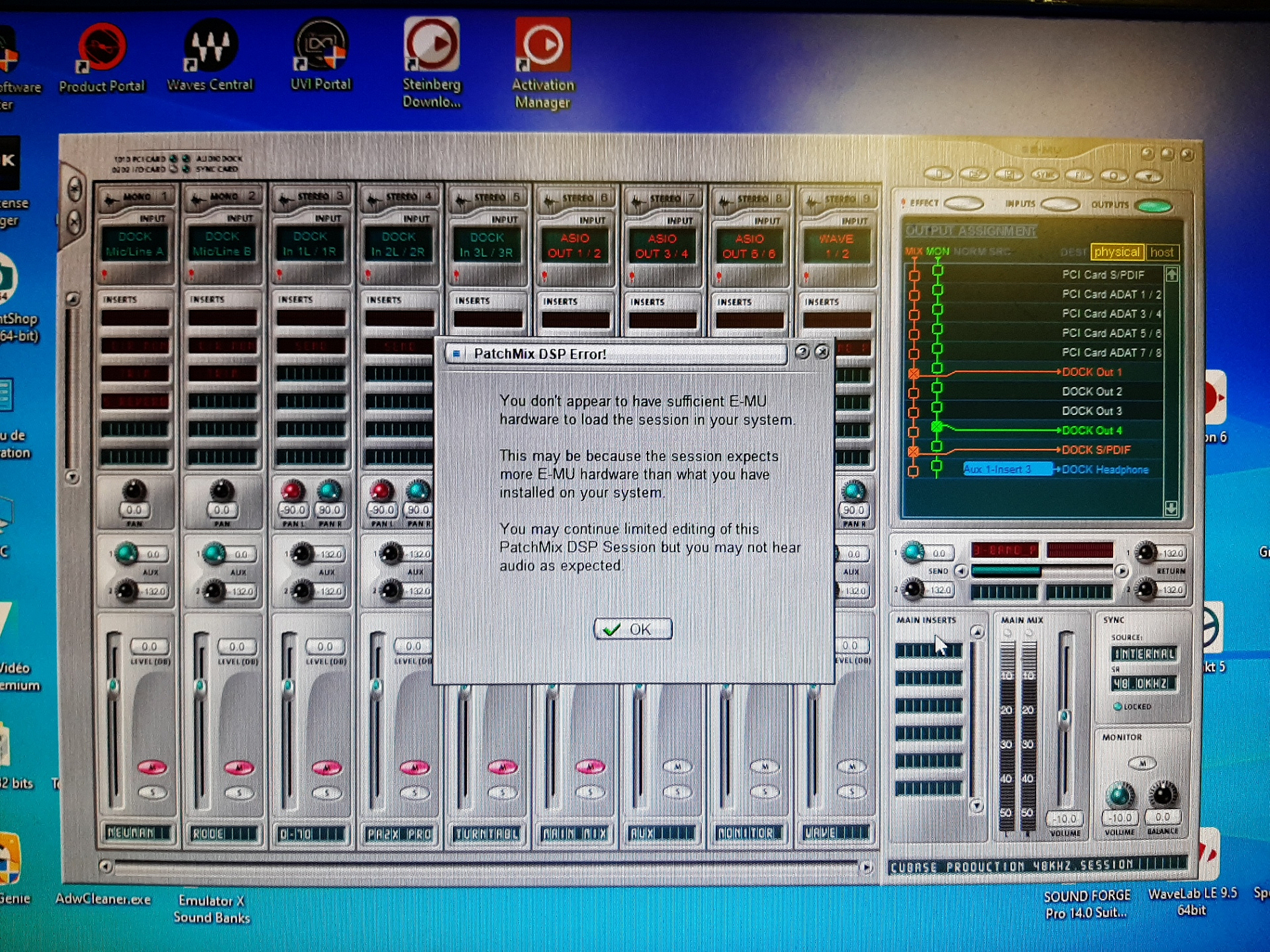Toggle mute on the NEUMAN channel strip
The width and height of the screenshot is (1270, 952).
click(x=152, y=767)
